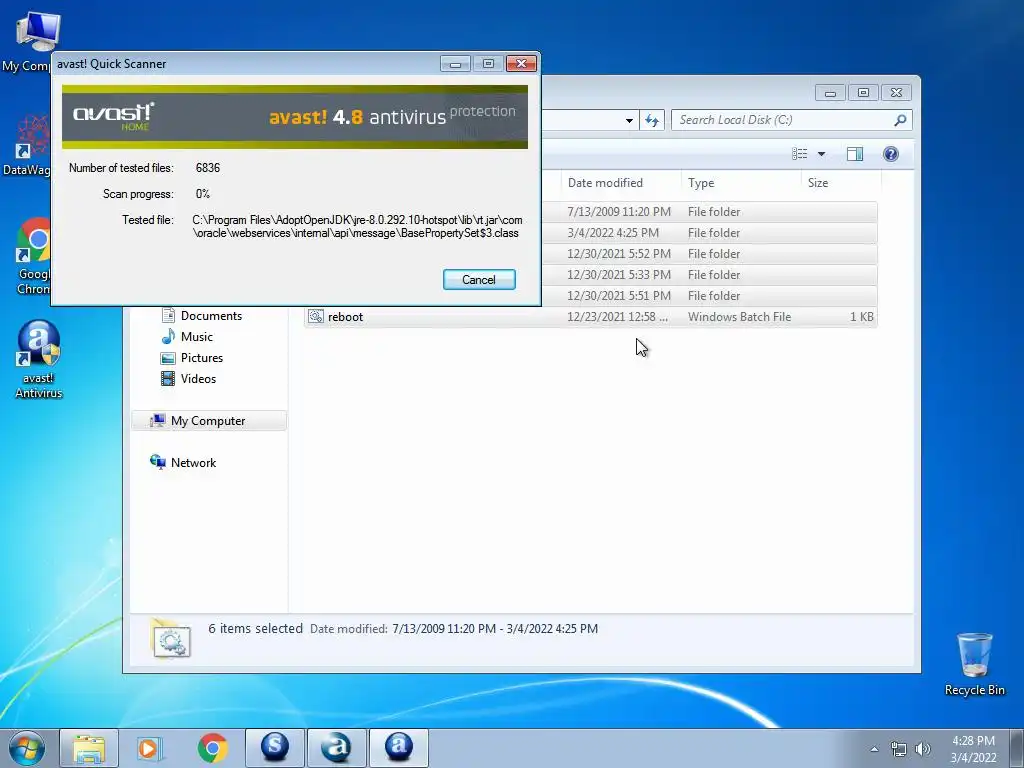Screen dimensions: 1024x768
Task: Open Windows Explorer from taskbar
Action: click(x=89, y=748)
